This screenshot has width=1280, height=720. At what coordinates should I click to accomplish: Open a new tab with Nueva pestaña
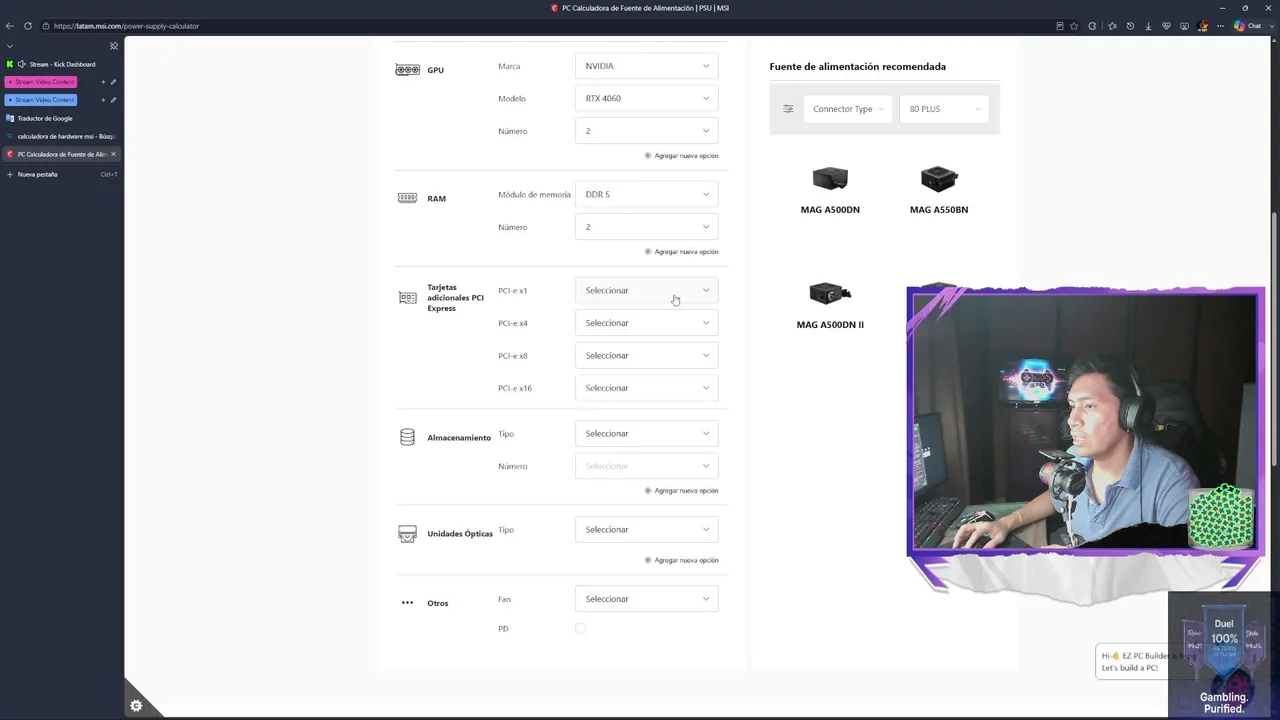[x=62, y=174]
